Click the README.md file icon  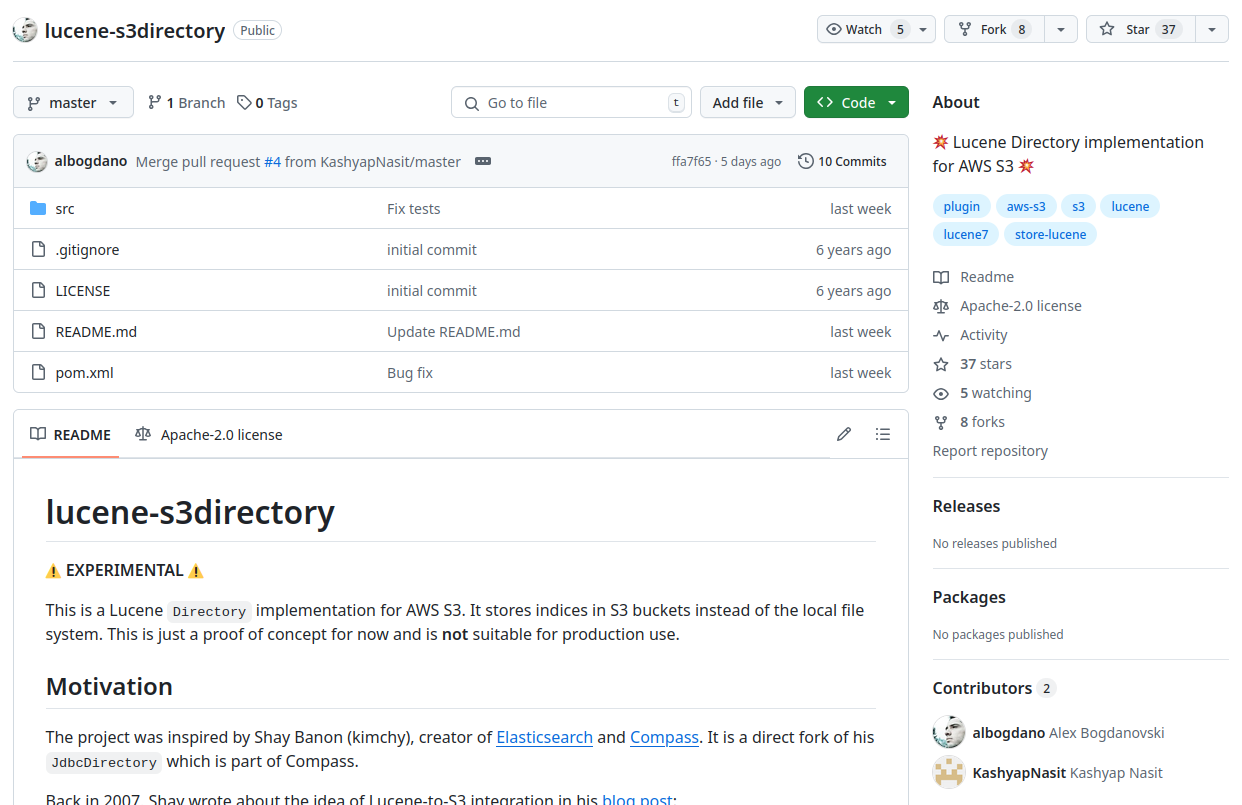tap(38, 331)
